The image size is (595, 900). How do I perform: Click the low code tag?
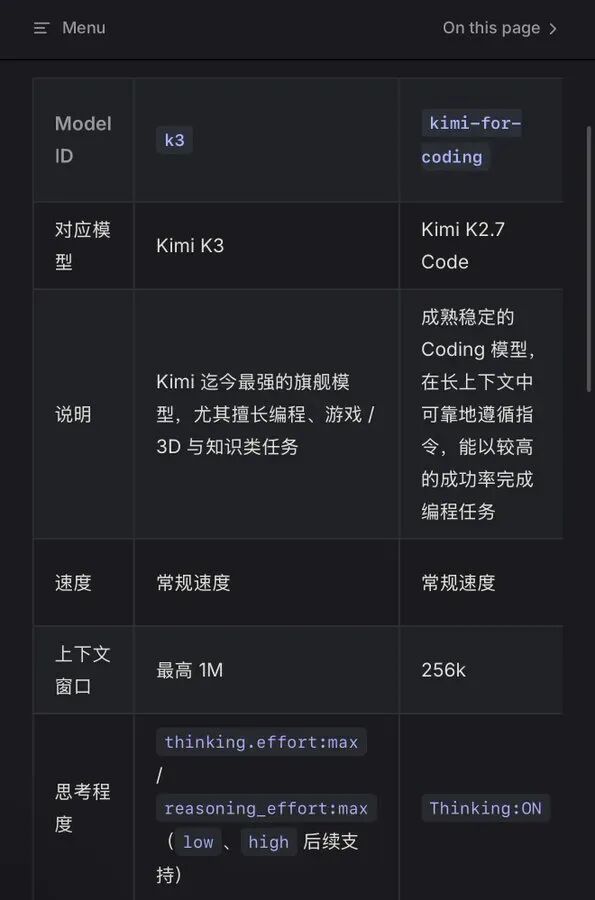[x=198, y=842]
